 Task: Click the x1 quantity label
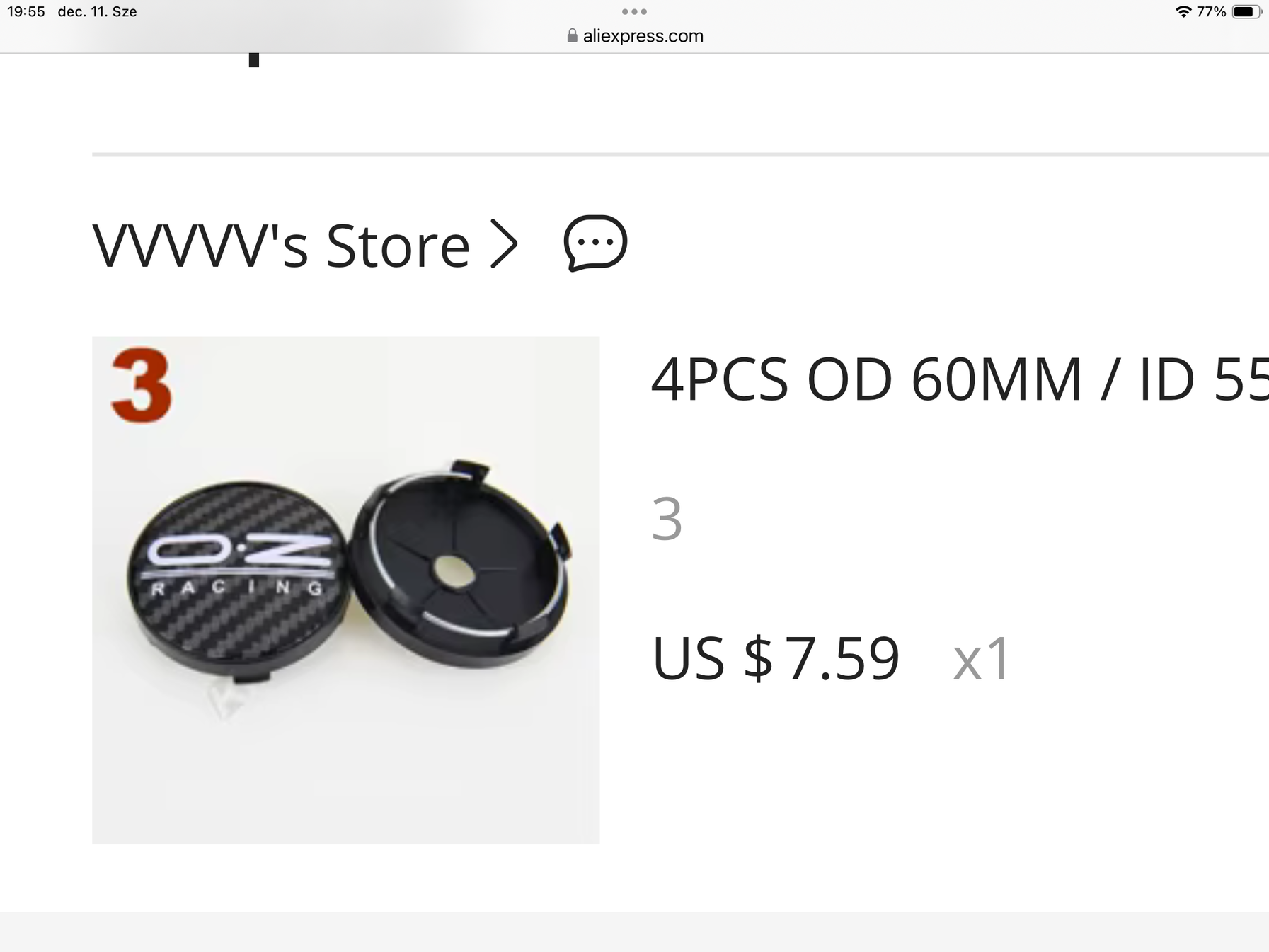981,660
